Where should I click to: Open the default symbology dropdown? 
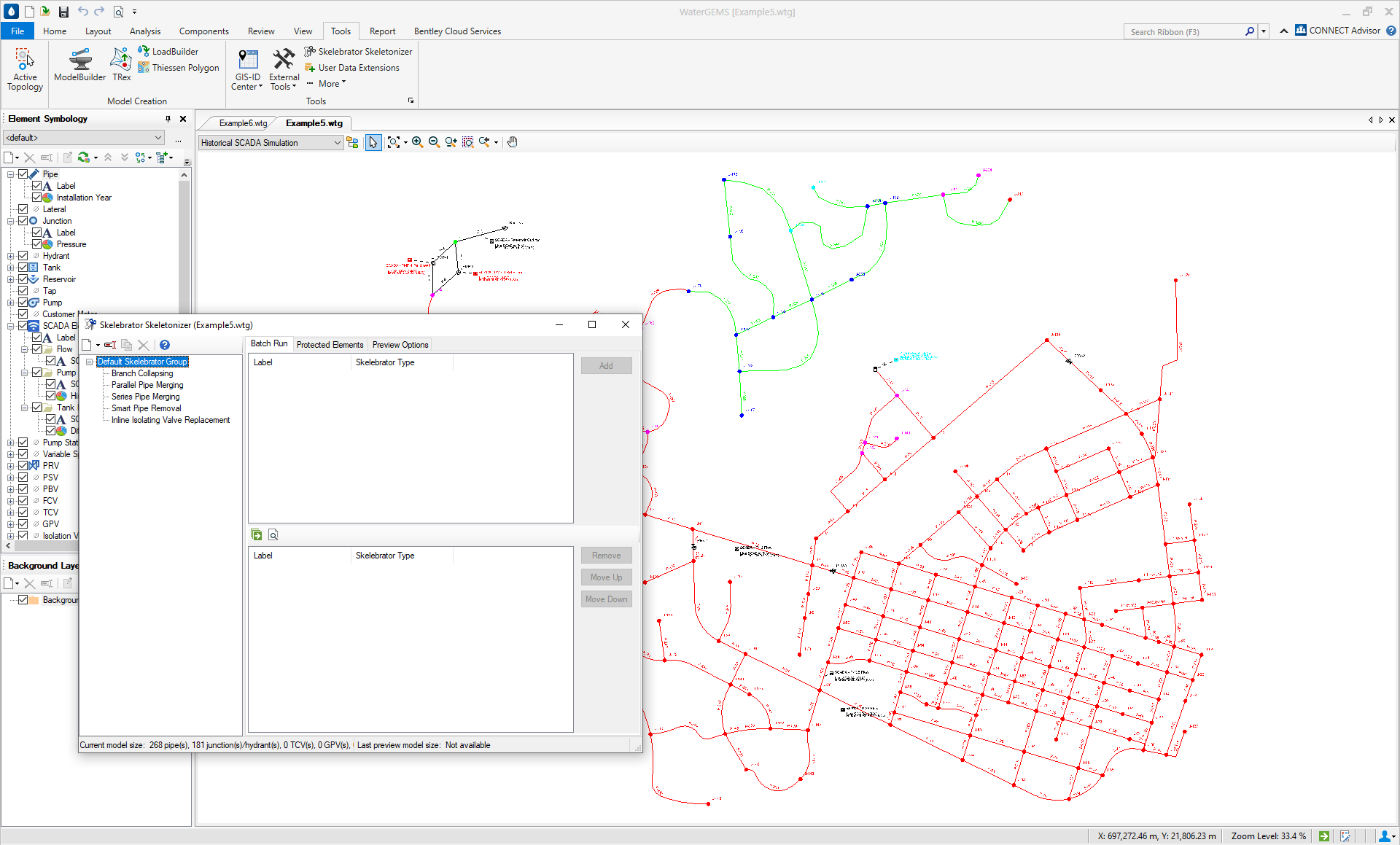pyautogui.click(x=158, y=137)
